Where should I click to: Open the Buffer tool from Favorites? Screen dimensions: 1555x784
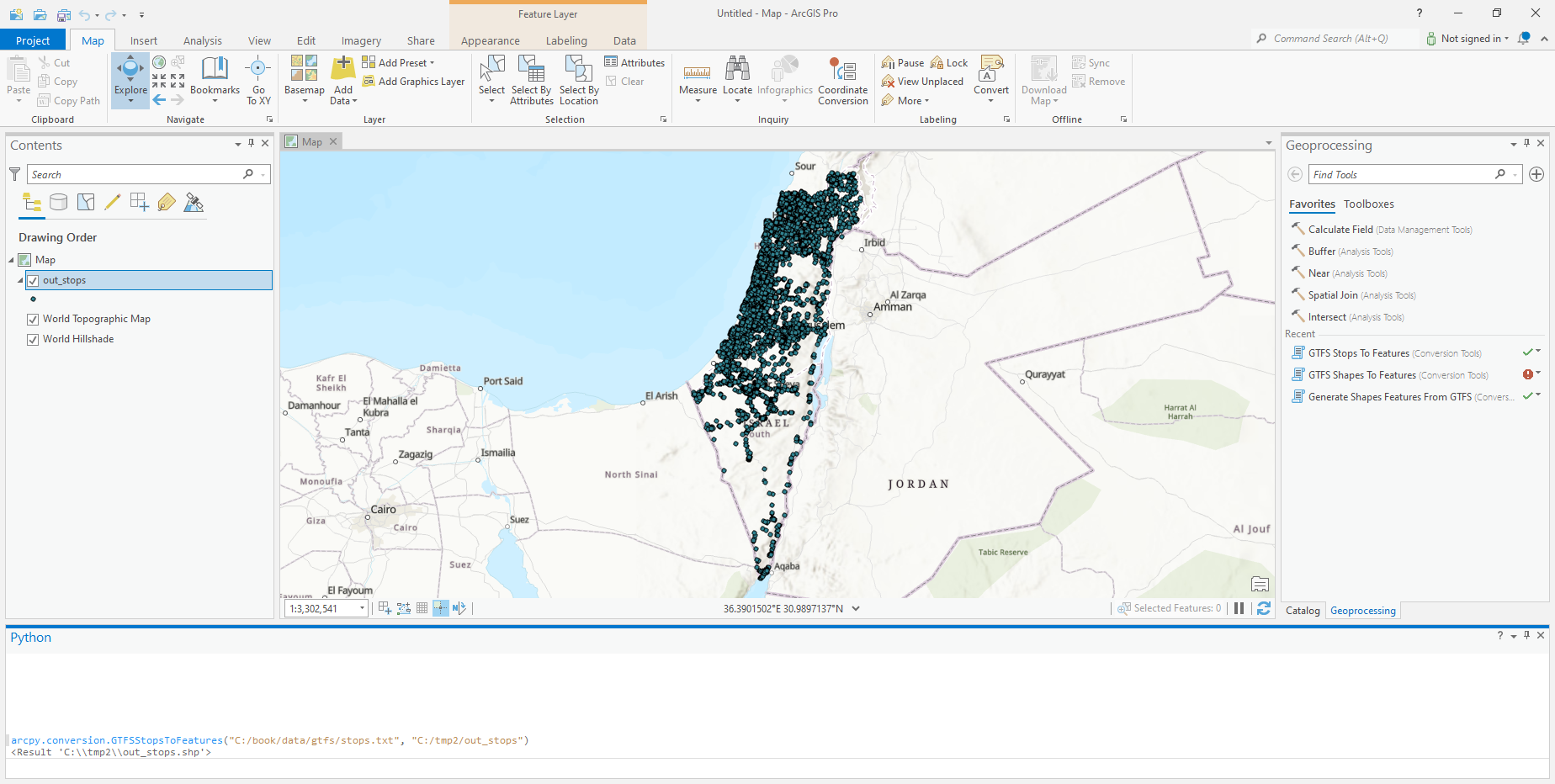click(x=1321, y=252)
